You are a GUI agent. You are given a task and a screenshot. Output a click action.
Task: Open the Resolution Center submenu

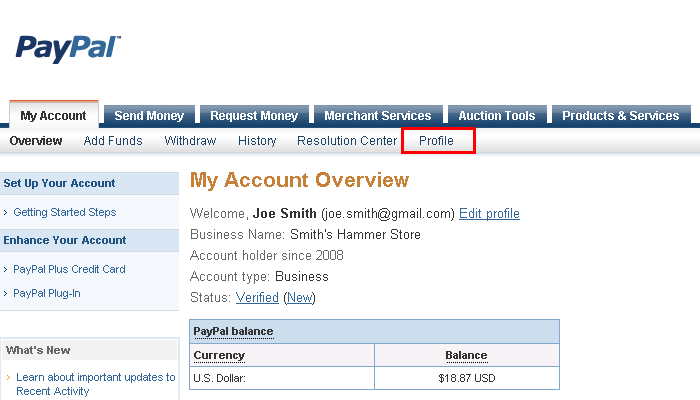[347, 141]
